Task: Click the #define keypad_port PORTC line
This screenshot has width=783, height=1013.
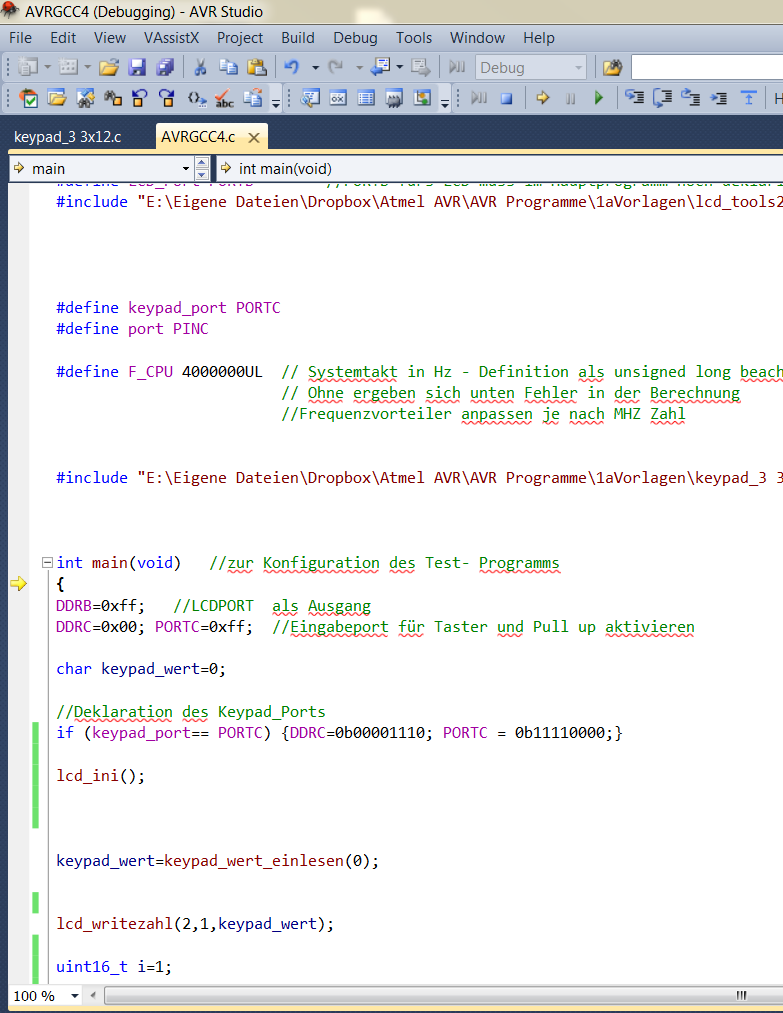Action: click(x=168, y=308)
